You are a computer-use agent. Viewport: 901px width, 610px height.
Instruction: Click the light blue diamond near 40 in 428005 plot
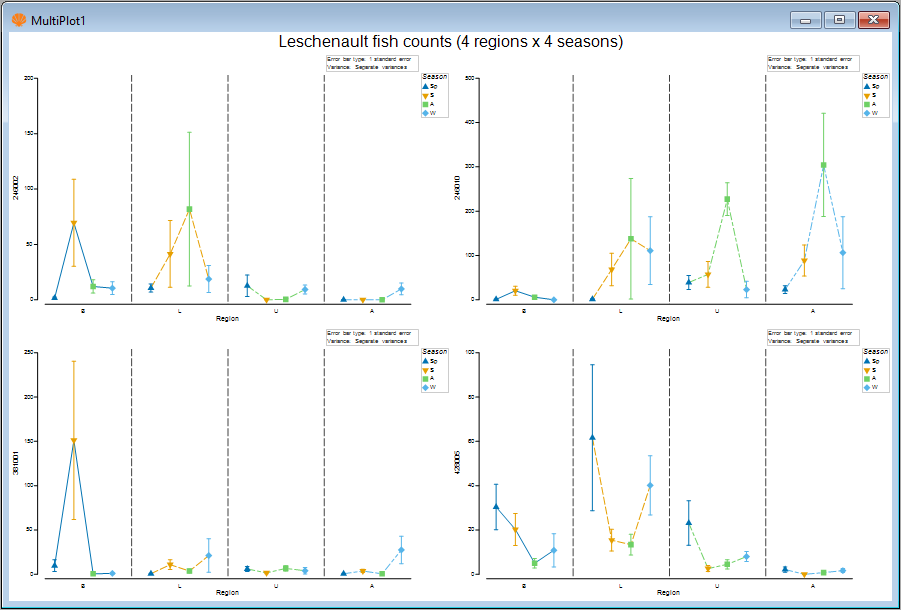[650, 485]
